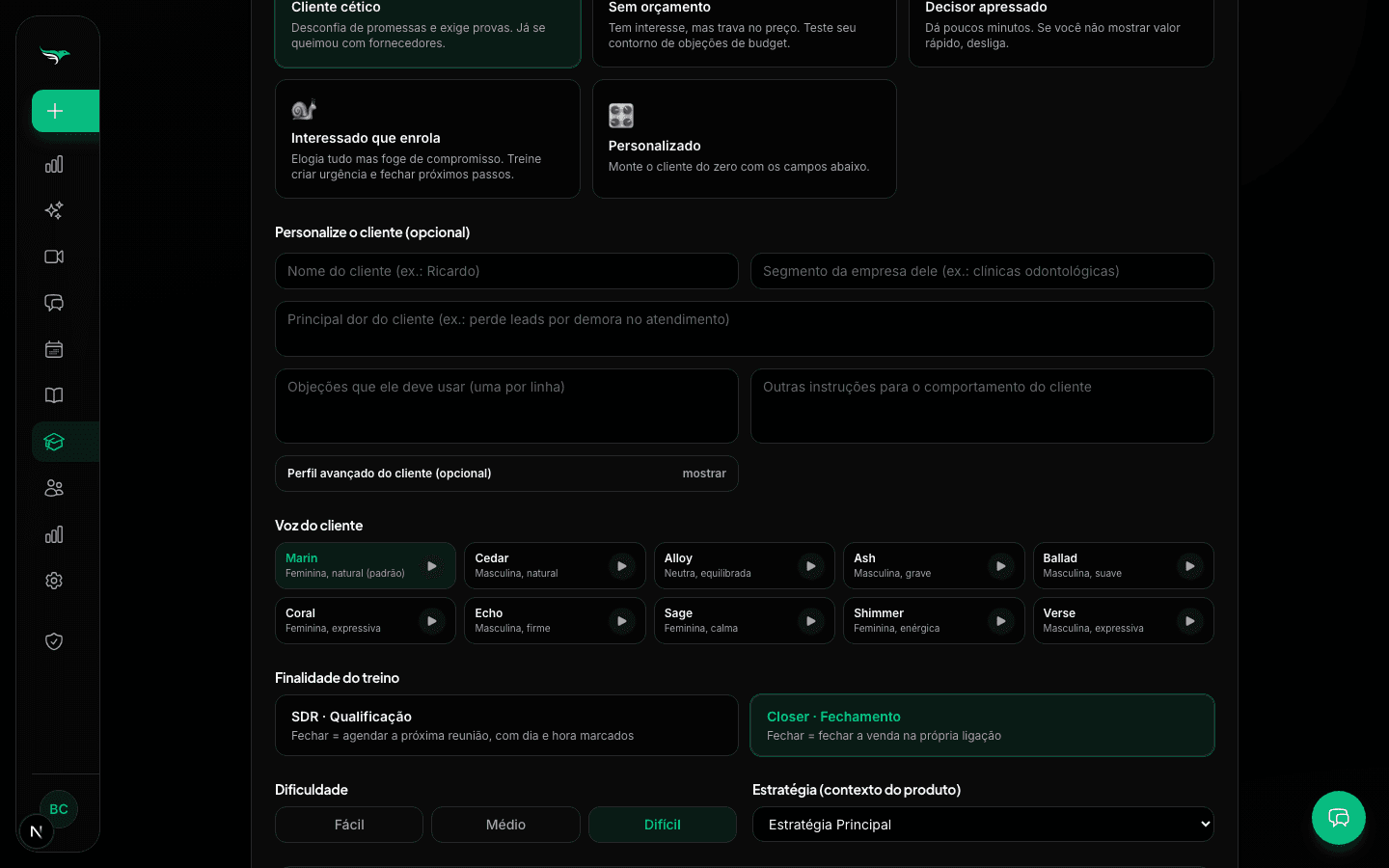Click the green plus button in sidebar
The width and height of the screenshot is (1389, 868).
[x=65, y=111]
